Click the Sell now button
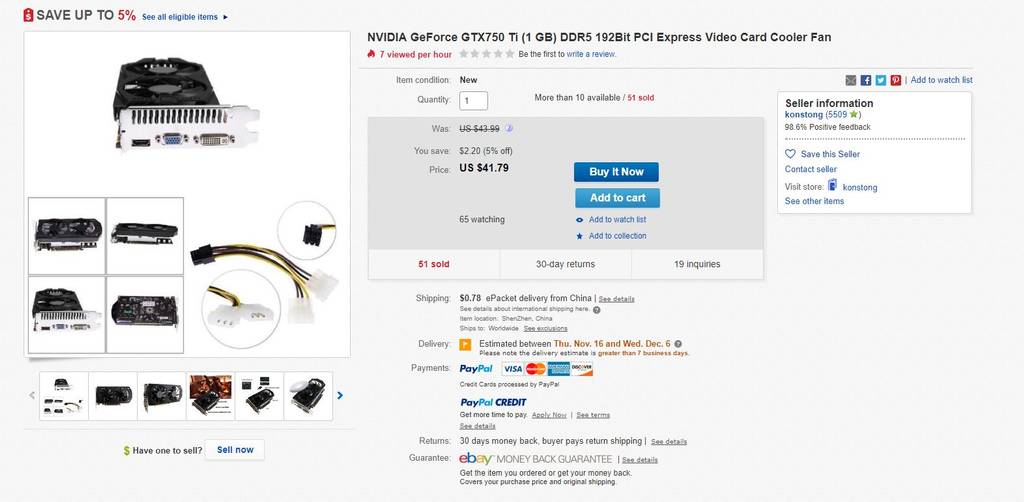The image size is (1024, 502). (x=236, y=450)
